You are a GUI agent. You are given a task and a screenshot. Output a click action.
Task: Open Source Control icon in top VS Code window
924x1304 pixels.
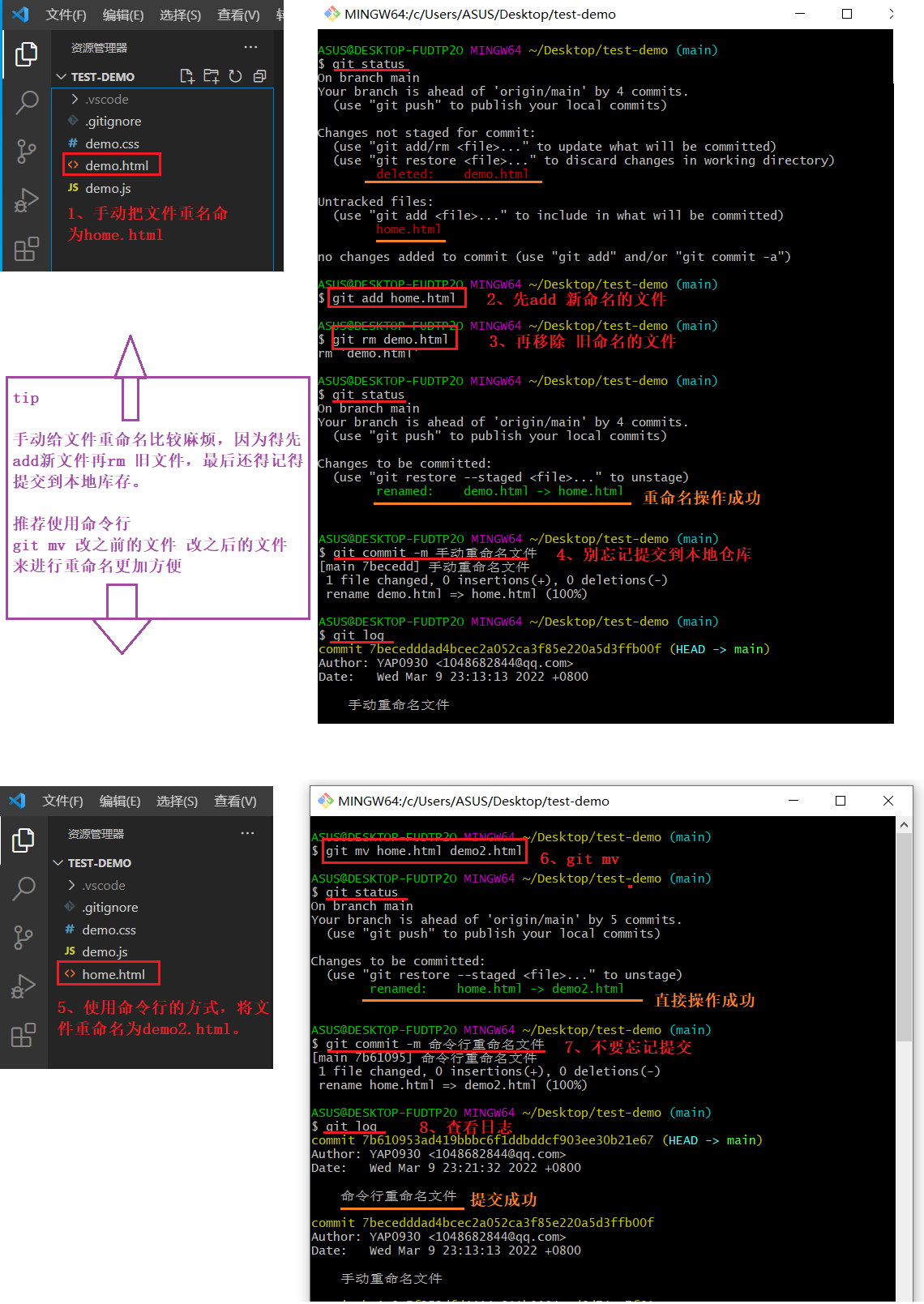(26, 151)
